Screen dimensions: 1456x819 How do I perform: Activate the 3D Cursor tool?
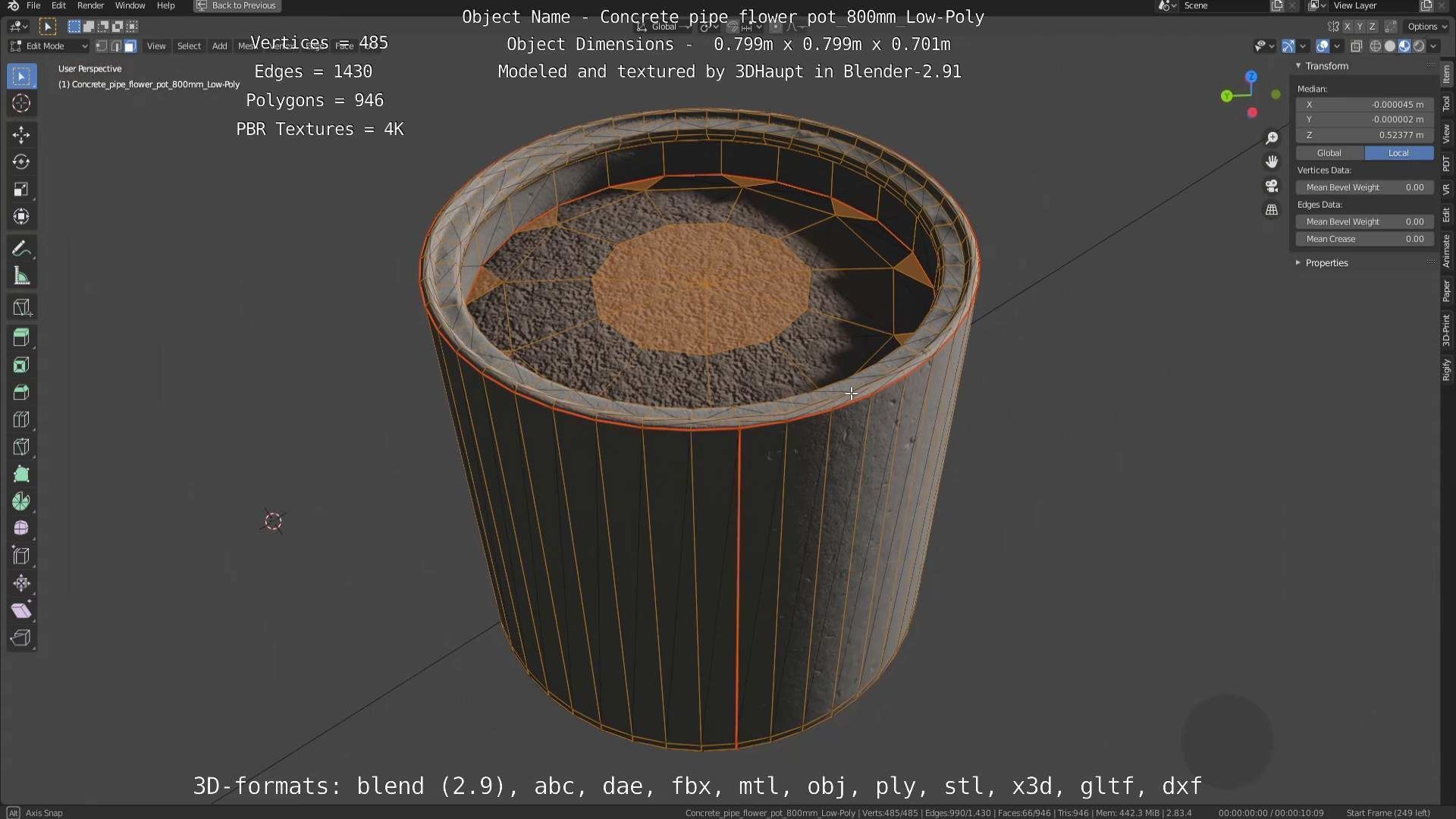tap(21, 103)
